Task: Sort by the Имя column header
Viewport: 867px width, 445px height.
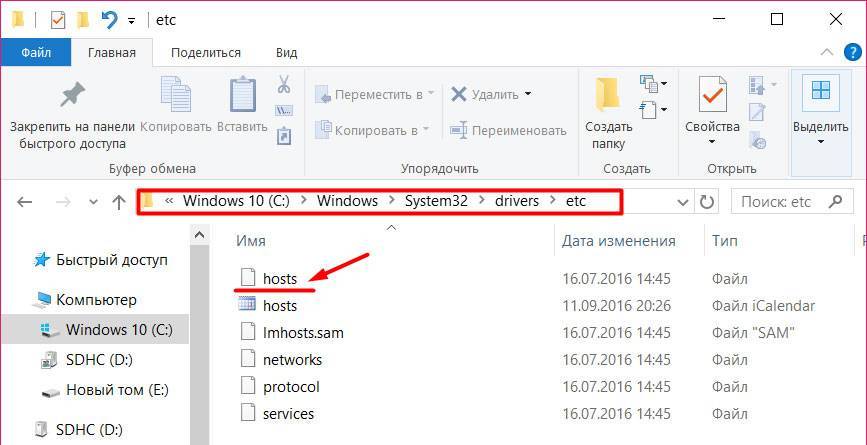Action: pos(252,241)
